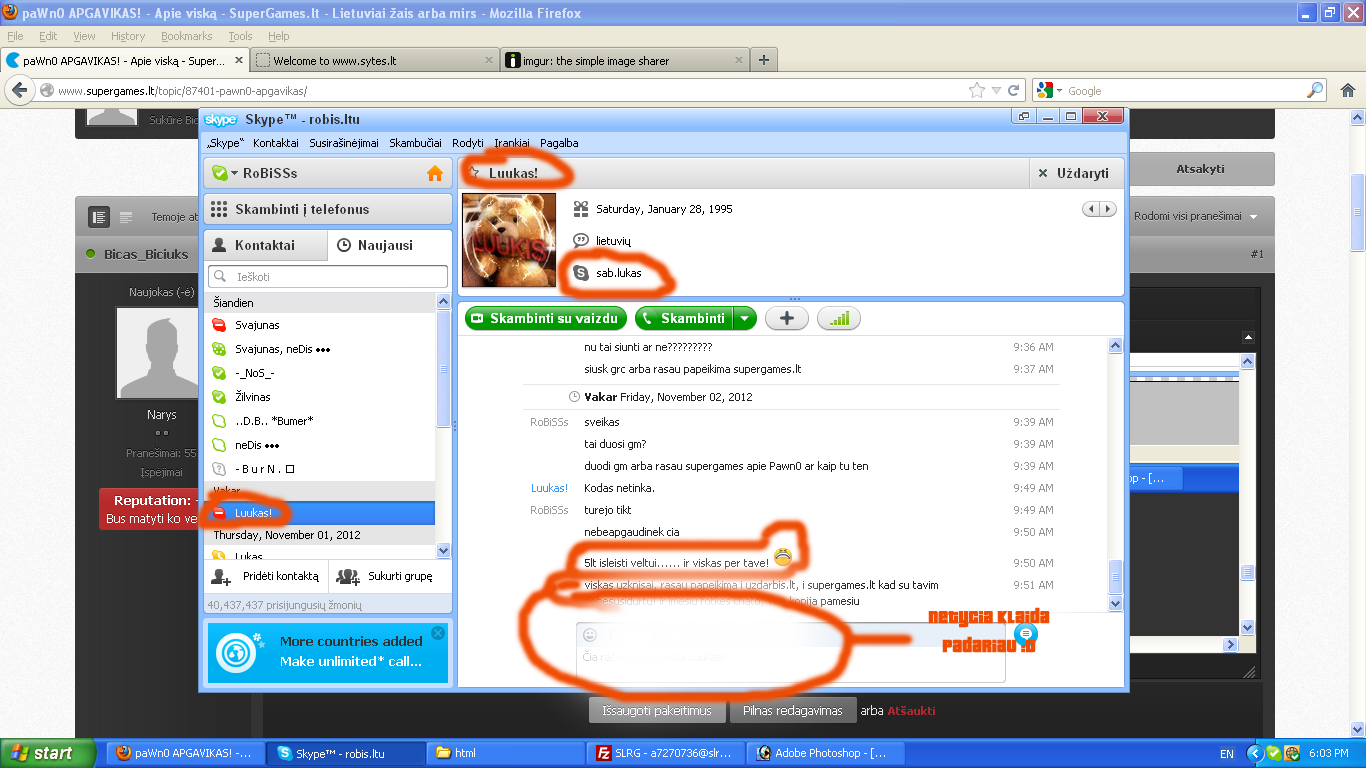Open the „Skype“ menu in Skype
The image size is (1366, 768).
(x=225, y=143)
